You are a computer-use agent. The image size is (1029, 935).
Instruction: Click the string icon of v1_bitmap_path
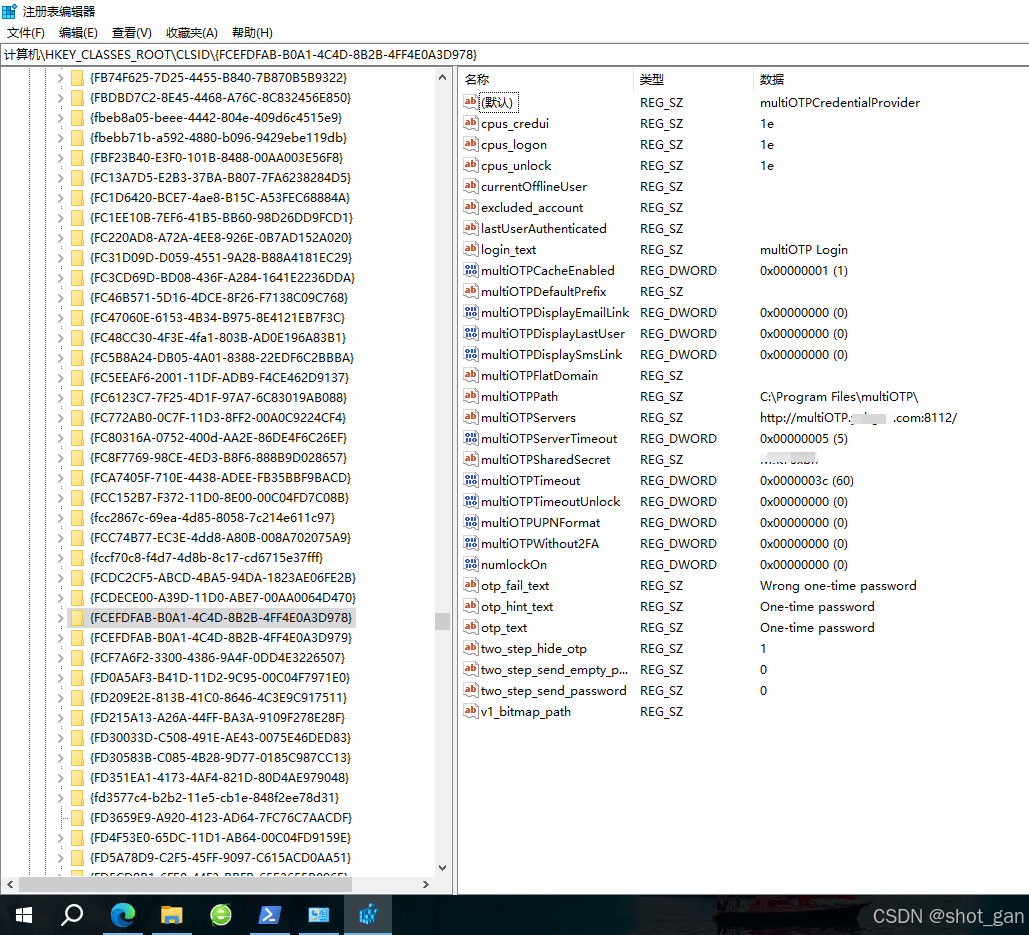[471, 711]
